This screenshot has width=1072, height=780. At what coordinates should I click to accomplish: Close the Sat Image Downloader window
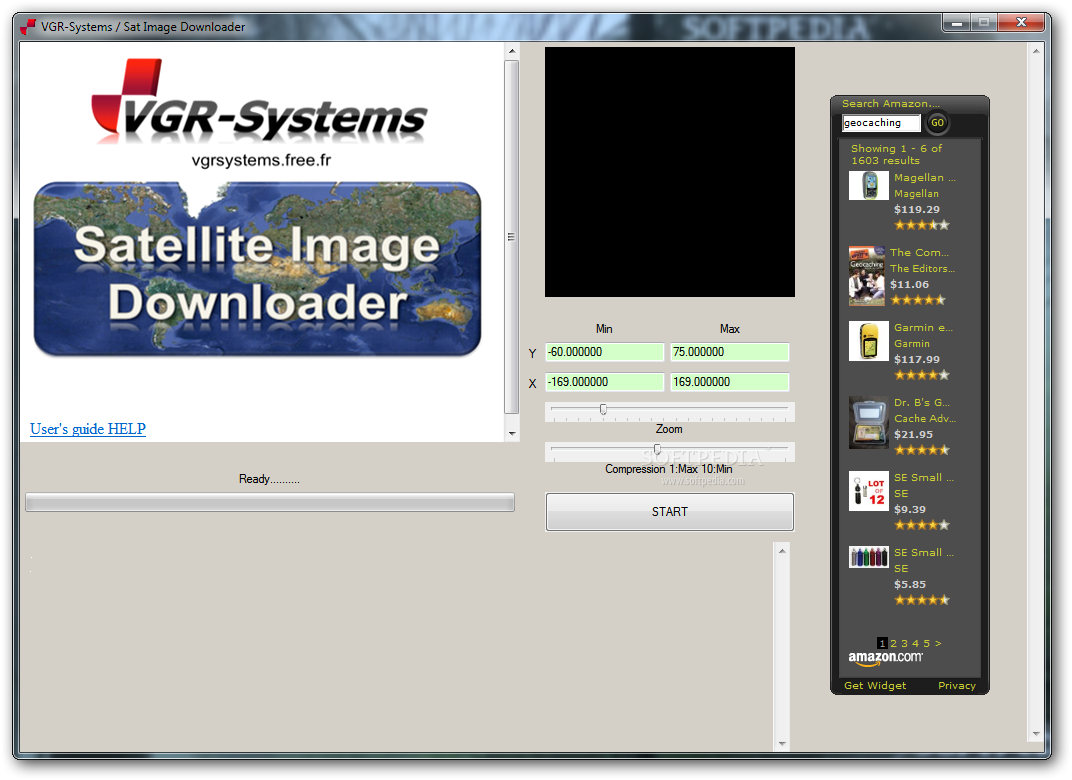coord(1021,23)
